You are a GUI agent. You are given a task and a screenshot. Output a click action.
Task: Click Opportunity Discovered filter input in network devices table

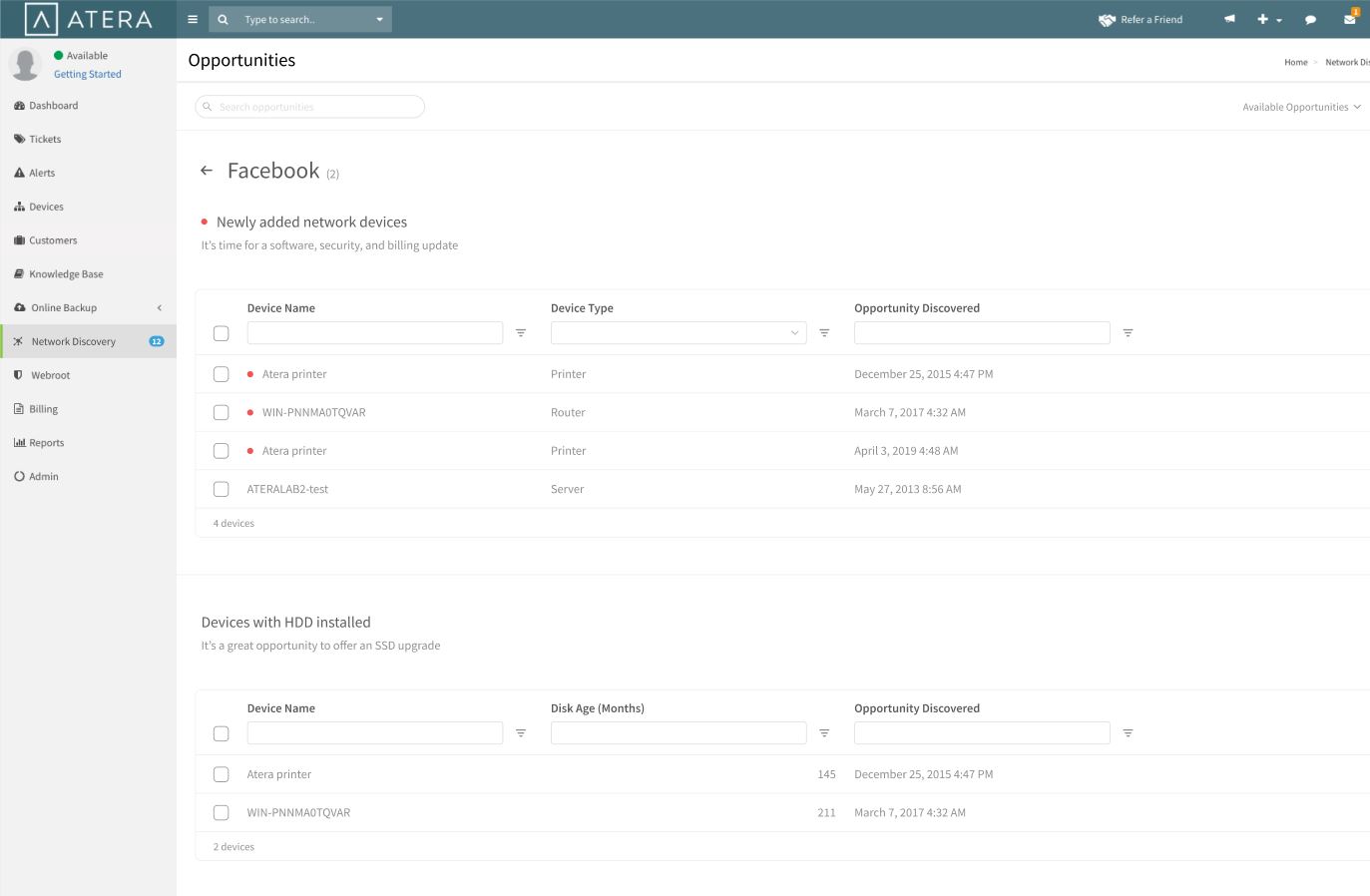(982, 333)
